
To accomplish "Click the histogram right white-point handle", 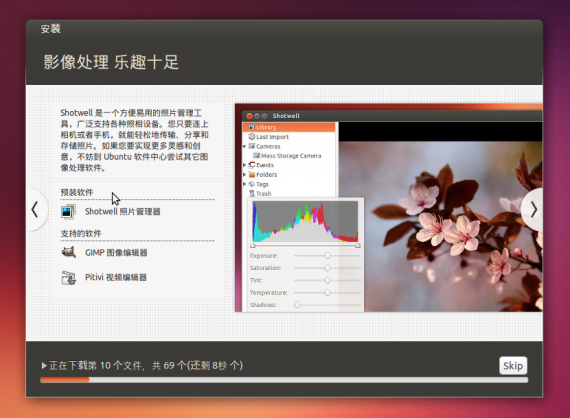I will pyautogui.click(x=358, y=246).
